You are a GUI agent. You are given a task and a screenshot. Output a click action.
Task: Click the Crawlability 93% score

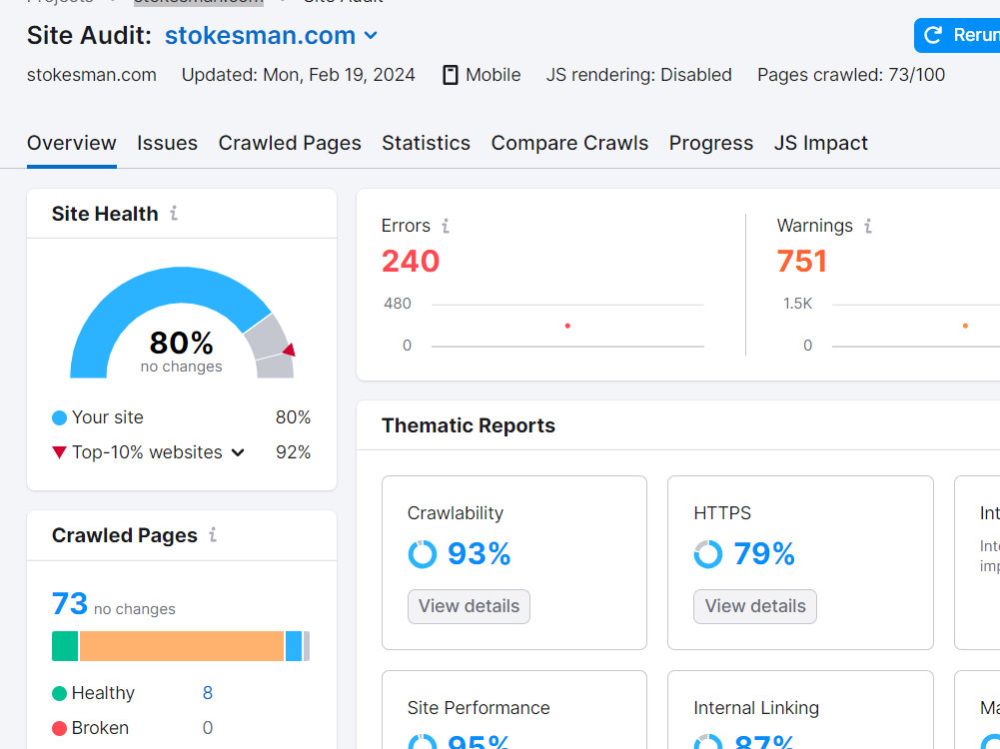point(479,553)
